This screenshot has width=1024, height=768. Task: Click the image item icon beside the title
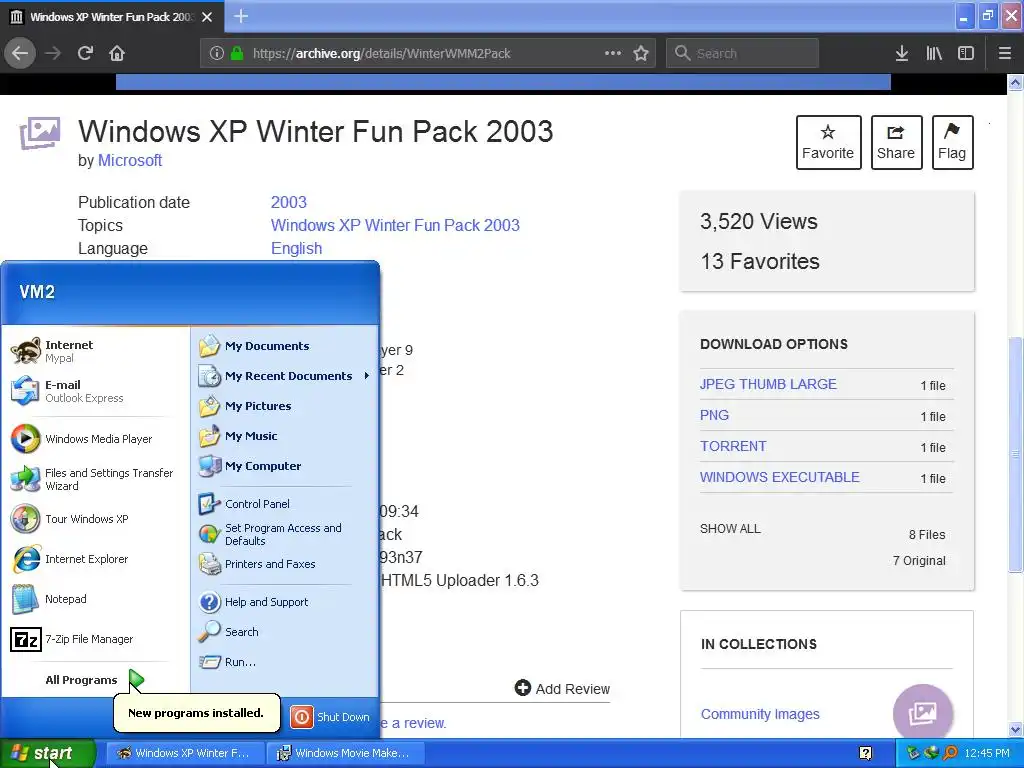[40, 133]
